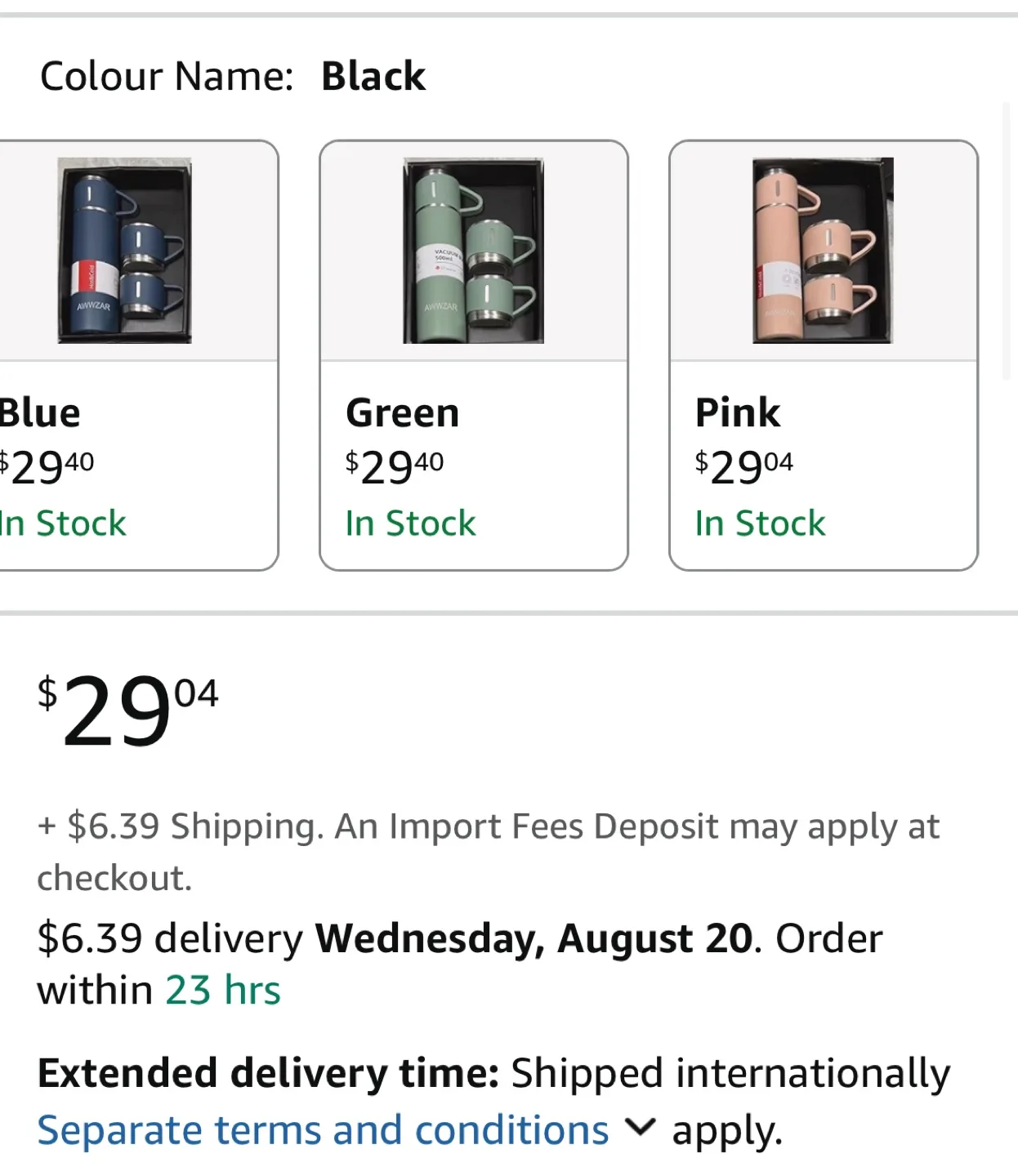Screen dimensions: 1018x1176
Task: Select the Green flask set thumbnail
Action: 473,250
